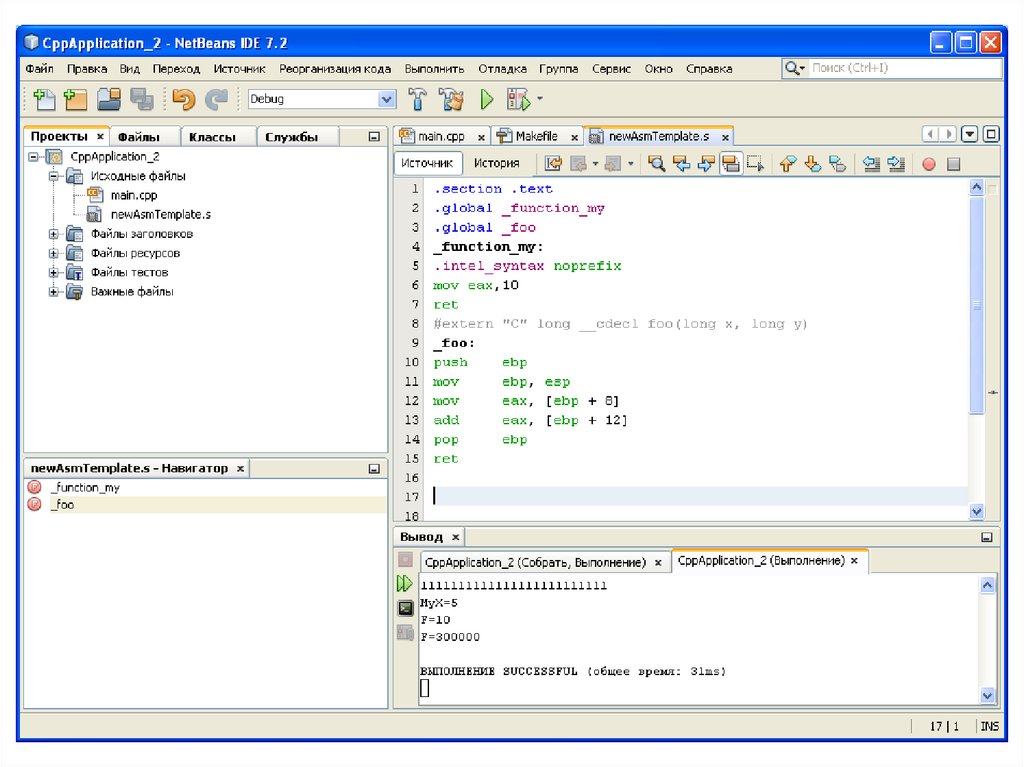Switch to the Службы panel tab

pos(291,137)
